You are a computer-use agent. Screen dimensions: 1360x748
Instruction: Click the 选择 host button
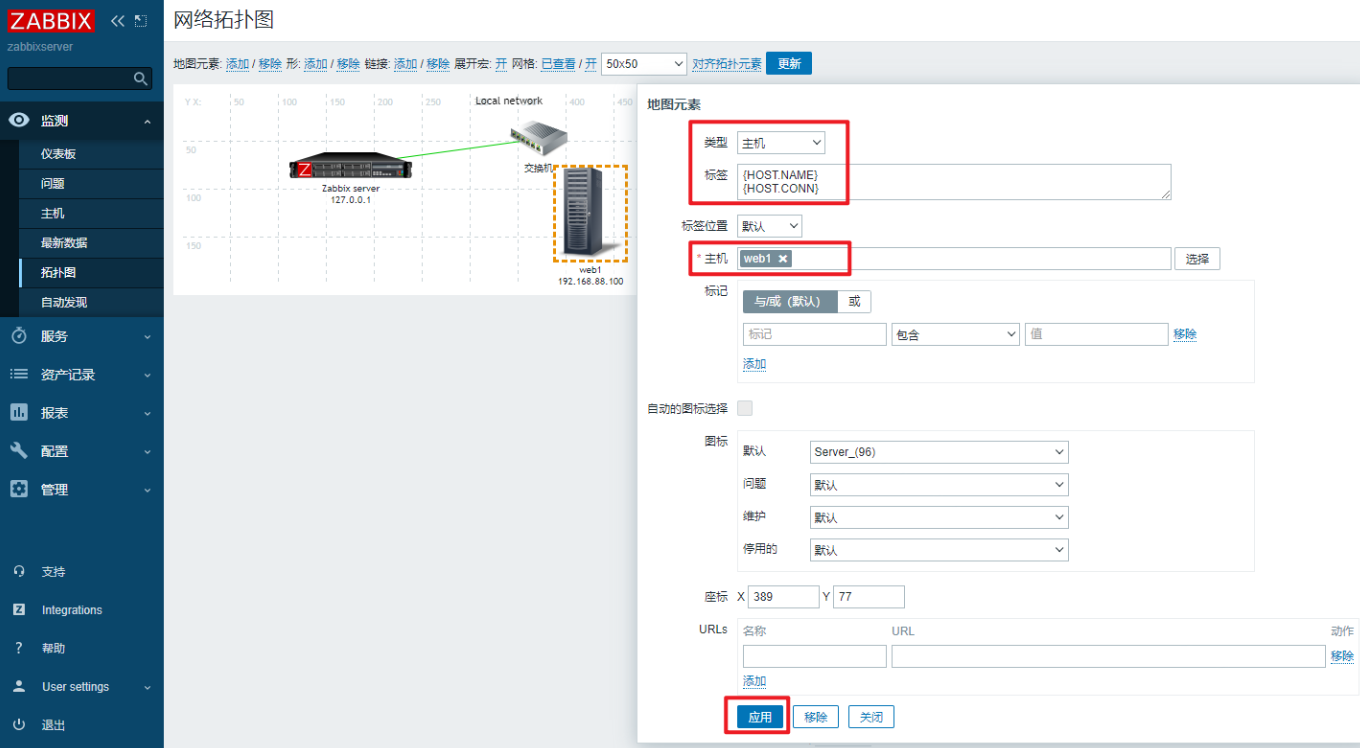(1197, 259)
